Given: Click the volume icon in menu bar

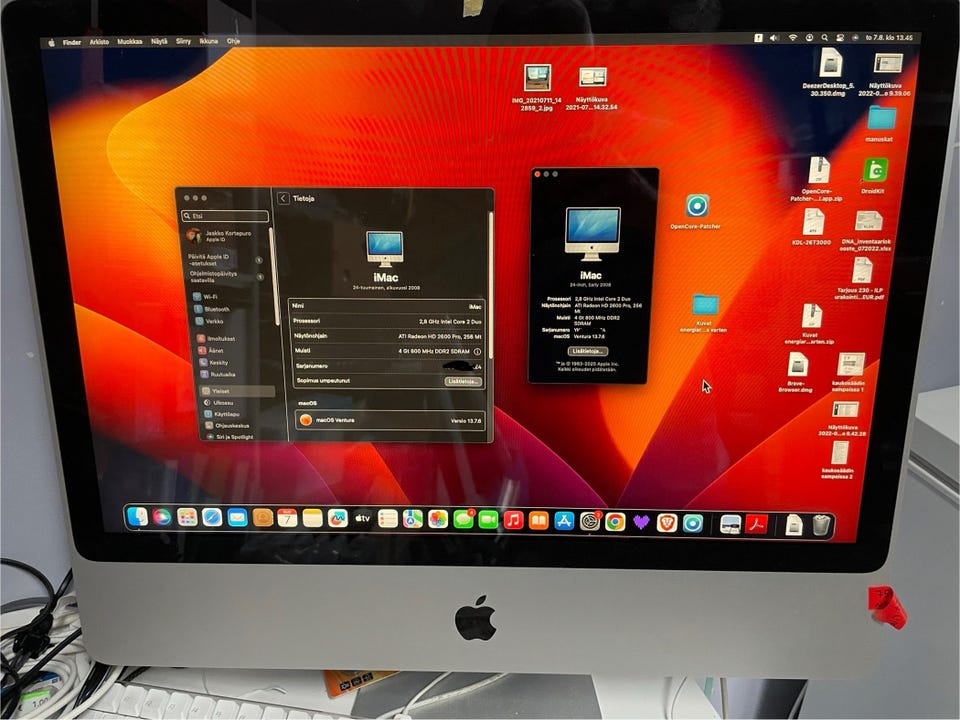Looking at the screenshot, I should tap(774, 38).
